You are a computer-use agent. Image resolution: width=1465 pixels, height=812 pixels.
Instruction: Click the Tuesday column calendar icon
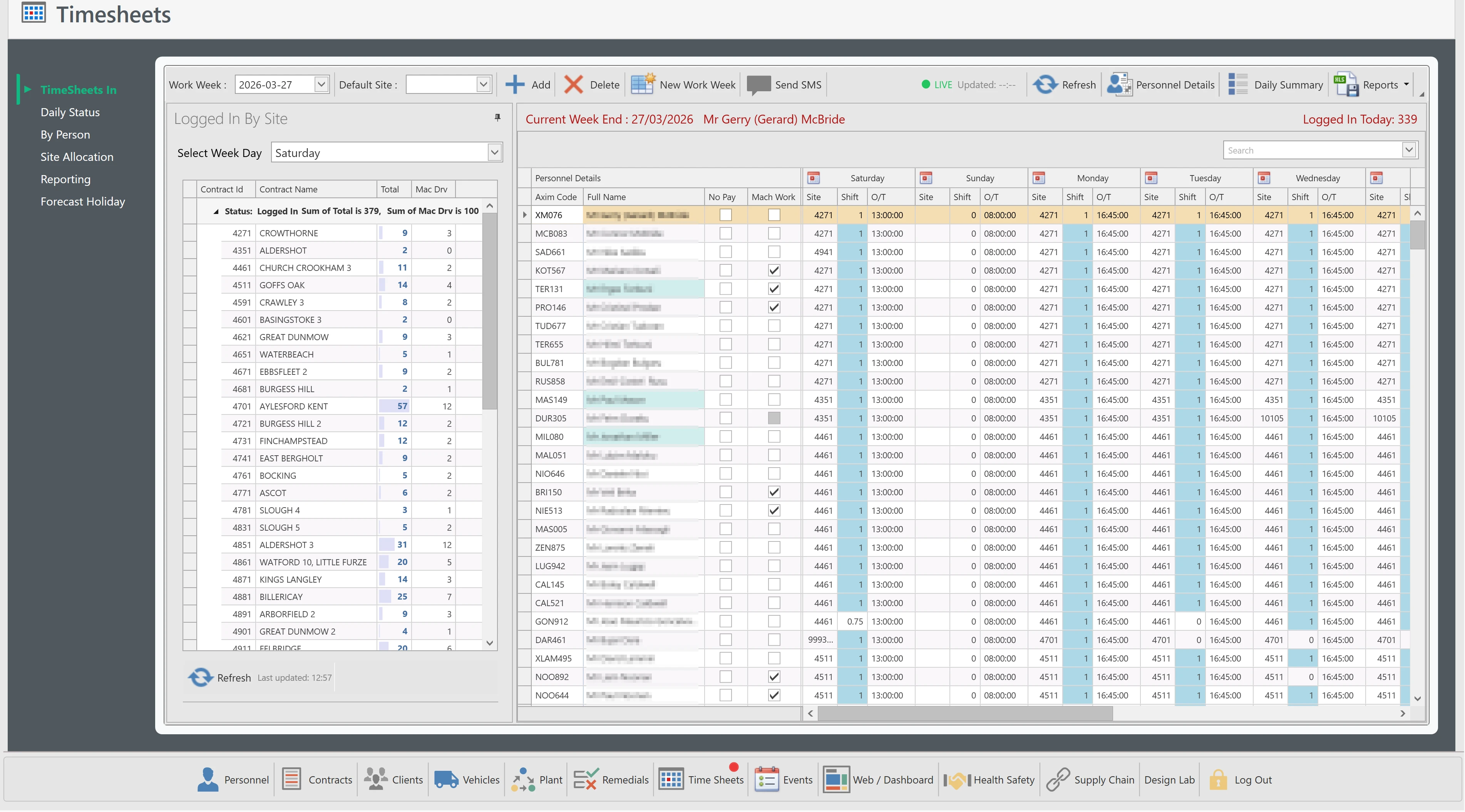click(x=1151, y=177)
